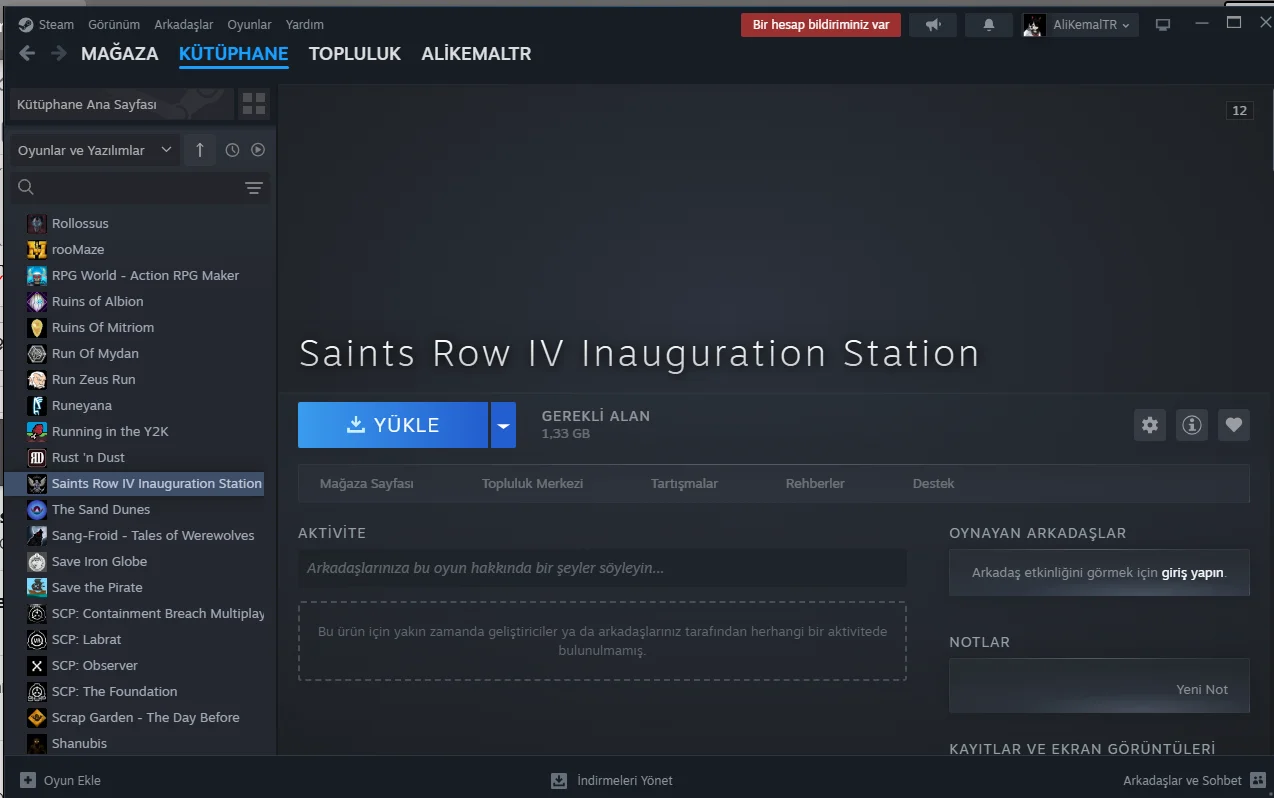Image resolution: width=1274 pixels, height=798 pixels.
Task: Click the Rust 'n Dust icon
Action: (37, 458)
